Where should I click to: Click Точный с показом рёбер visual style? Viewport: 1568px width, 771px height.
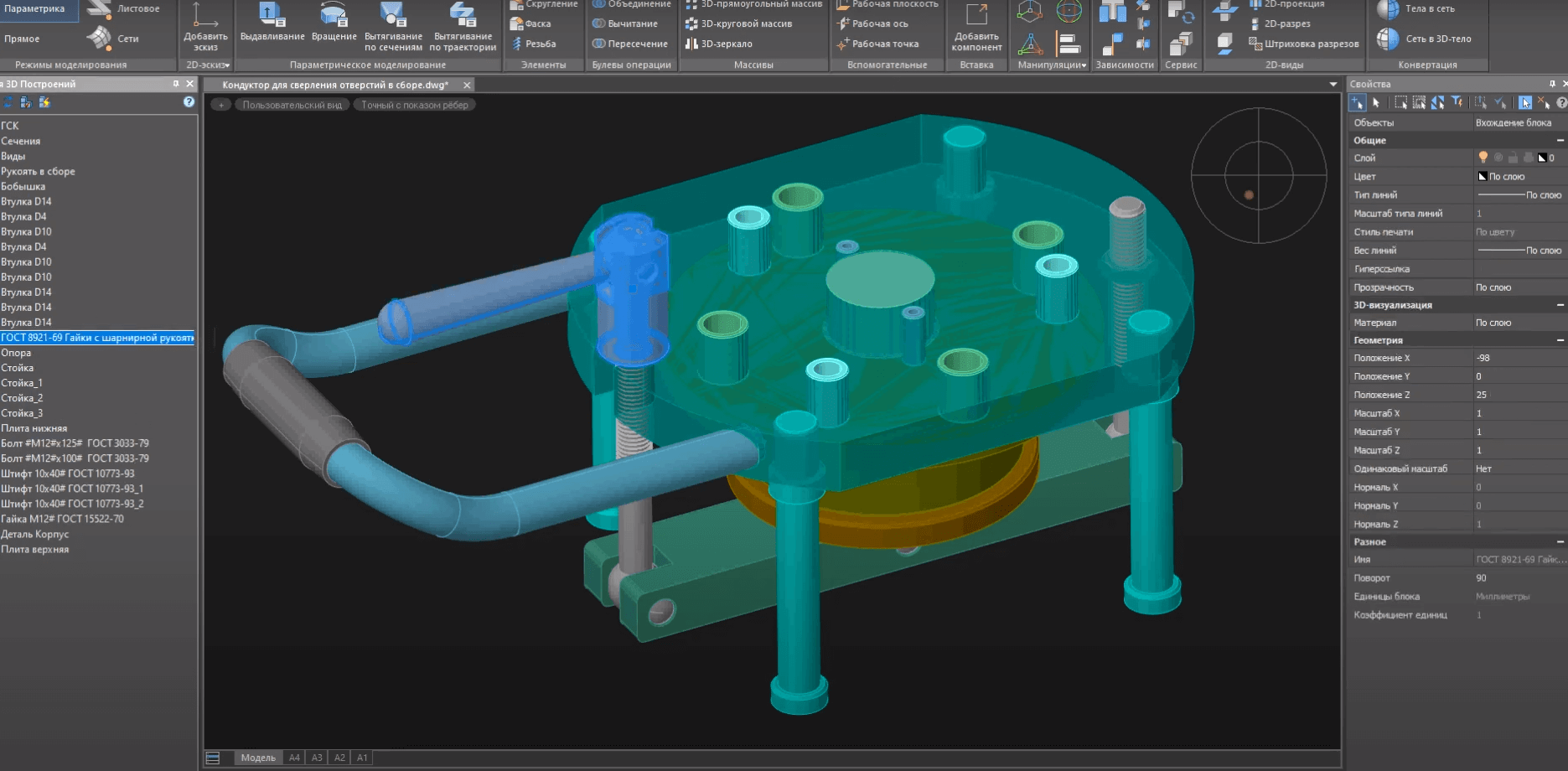(x=415, y=105)
